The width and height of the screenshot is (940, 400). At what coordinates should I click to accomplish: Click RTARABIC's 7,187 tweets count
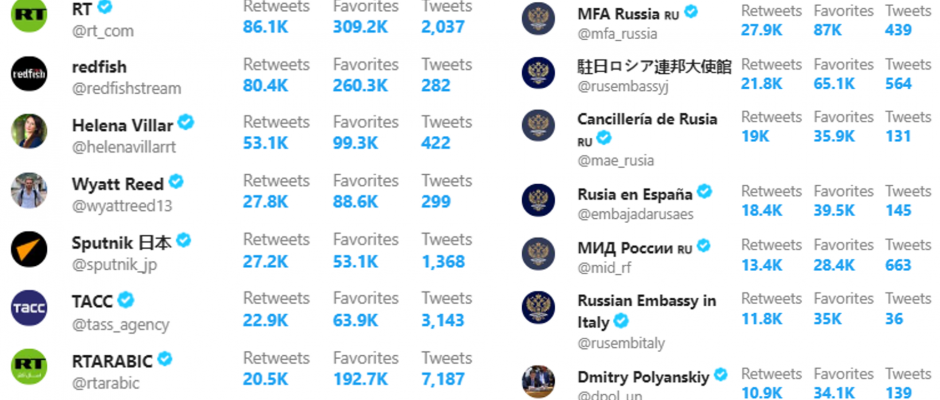click(442, 380)
